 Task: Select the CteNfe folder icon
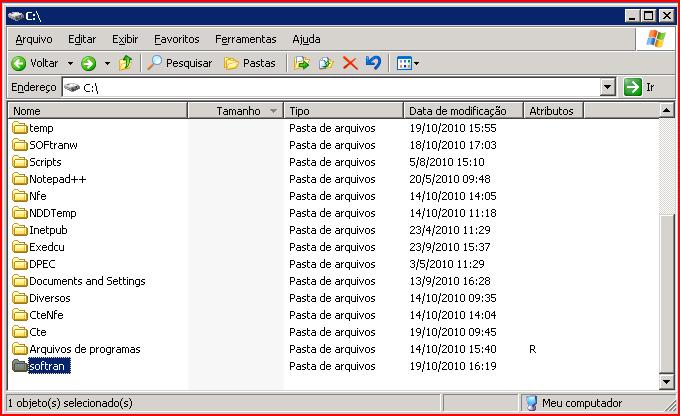pyautogui.click(x=20, y=315)
